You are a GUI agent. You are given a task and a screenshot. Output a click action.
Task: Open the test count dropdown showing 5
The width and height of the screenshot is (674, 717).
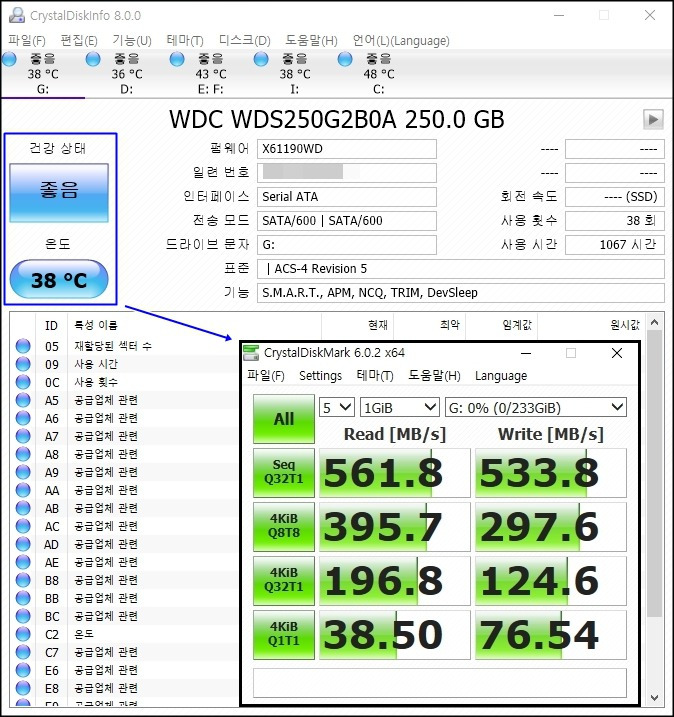click(337, 407)
